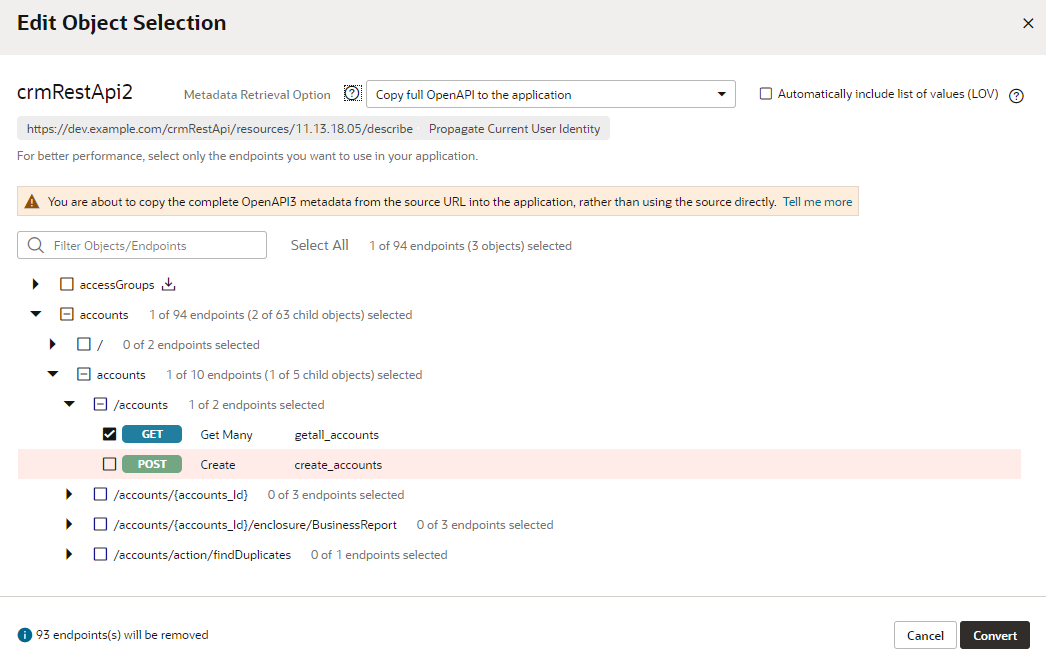The height and width of the screenshot is (662, 1046).
Task: Click the info icon by endpoints removal message
Action: [x=25, y=635]
